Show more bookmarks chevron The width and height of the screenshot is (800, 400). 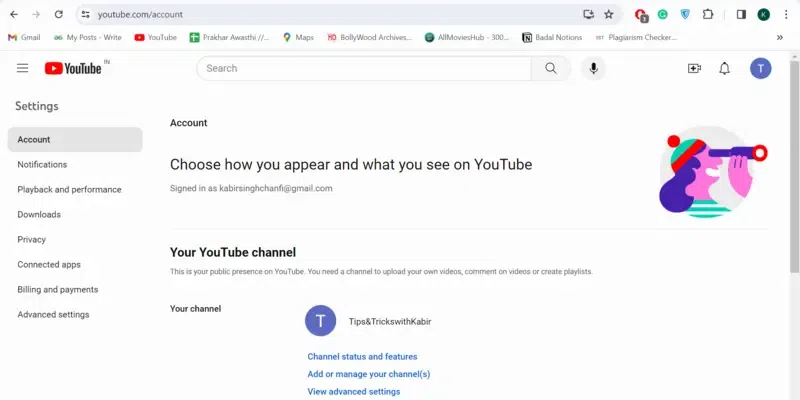(780, 37)
